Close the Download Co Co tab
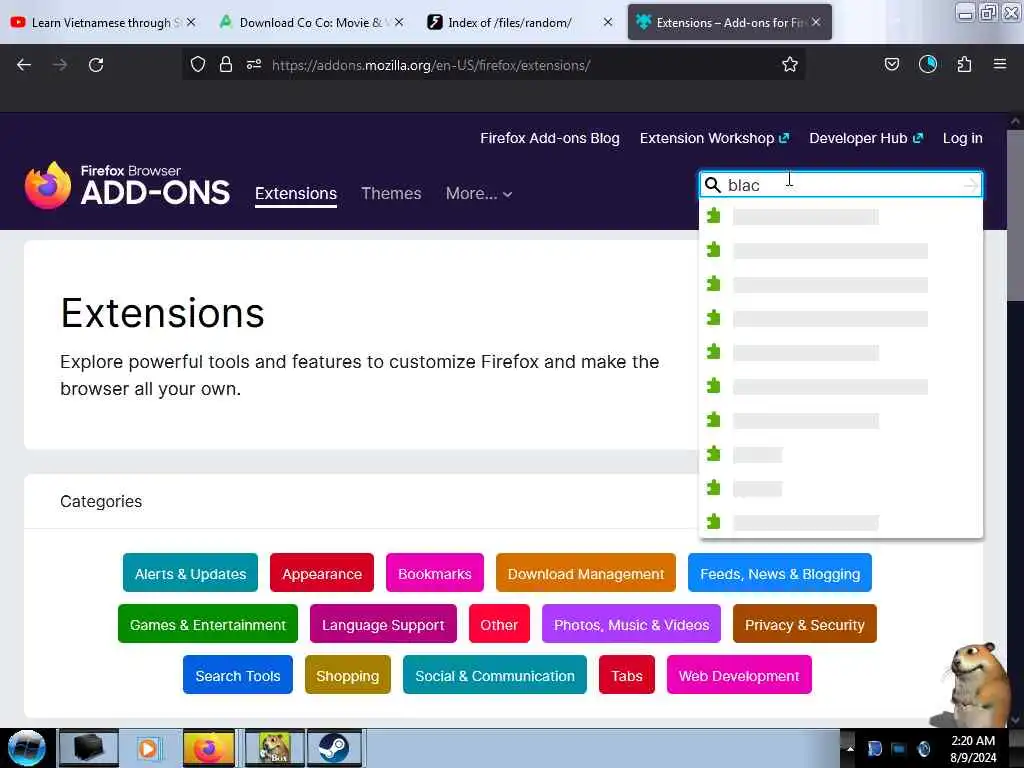The height and width of the screenshot is (768, 1024). click(399, 22)
